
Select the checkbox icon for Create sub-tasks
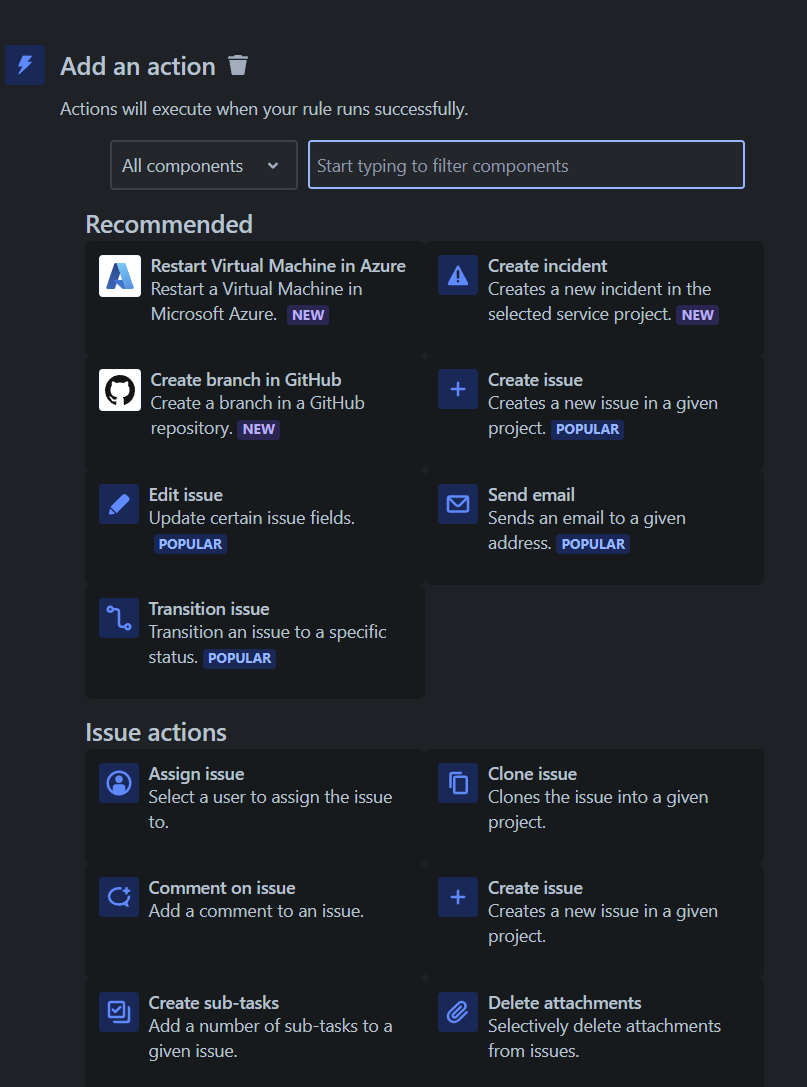(119, 1012)
